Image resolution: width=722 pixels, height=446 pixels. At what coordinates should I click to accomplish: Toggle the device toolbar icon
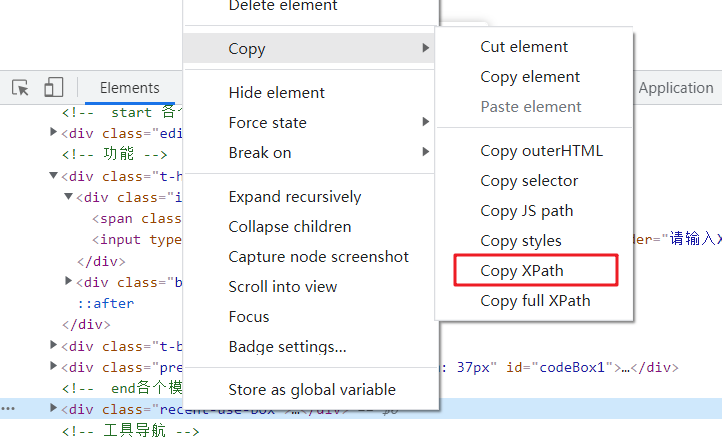[x=53, y=88]
